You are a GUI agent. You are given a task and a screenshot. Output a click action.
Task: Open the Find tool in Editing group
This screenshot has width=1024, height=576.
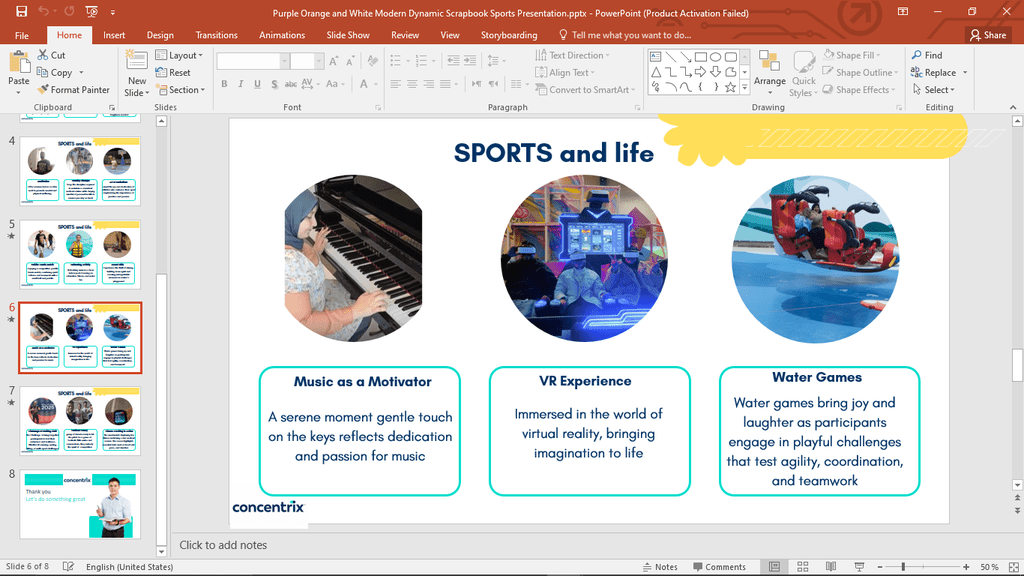pyautogui.click(x=926, y=55)
